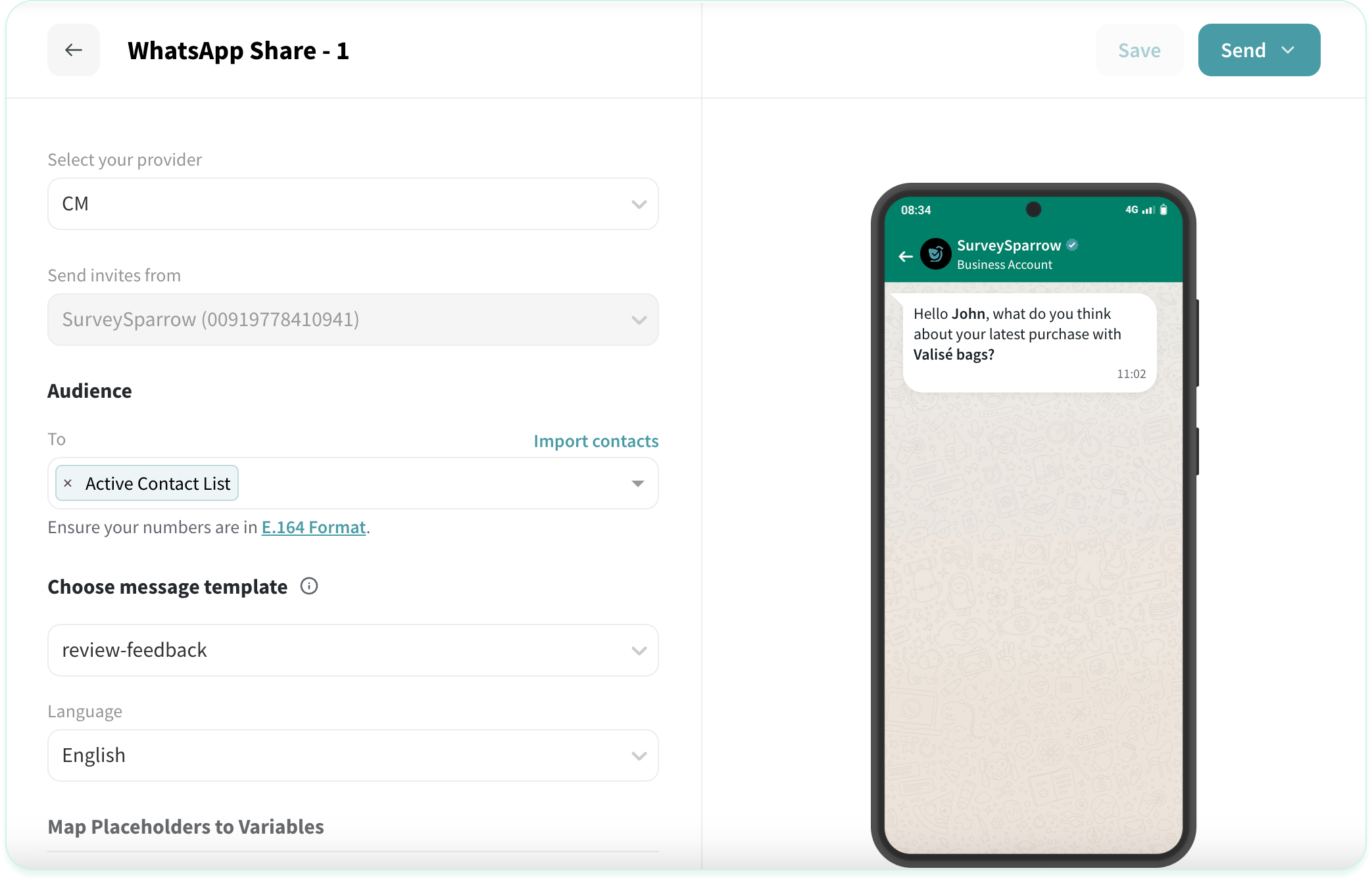Image resolution: width=1372 pixels, height=881 pixels.
Task: Click the Send invites from label
Action: pyautogui.click(x=114, y=275)
